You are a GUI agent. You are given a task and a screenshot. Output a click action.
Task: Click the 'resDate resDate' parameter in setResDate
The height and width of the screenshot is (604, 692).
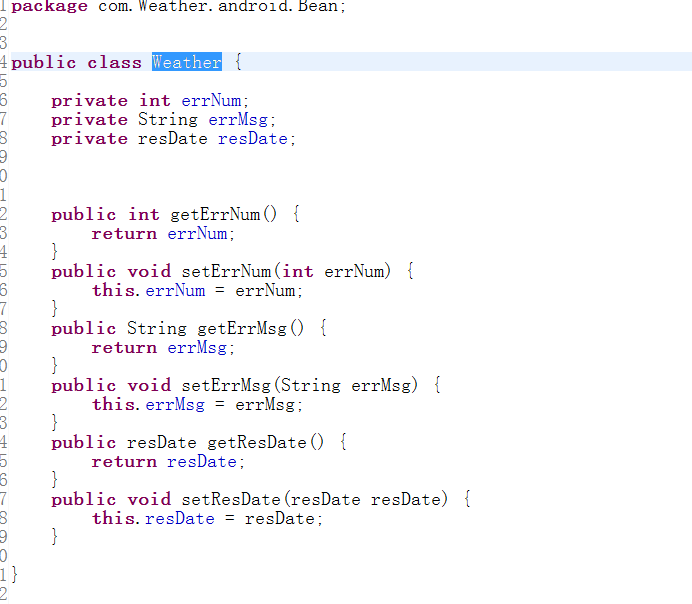tap(368, 499)
